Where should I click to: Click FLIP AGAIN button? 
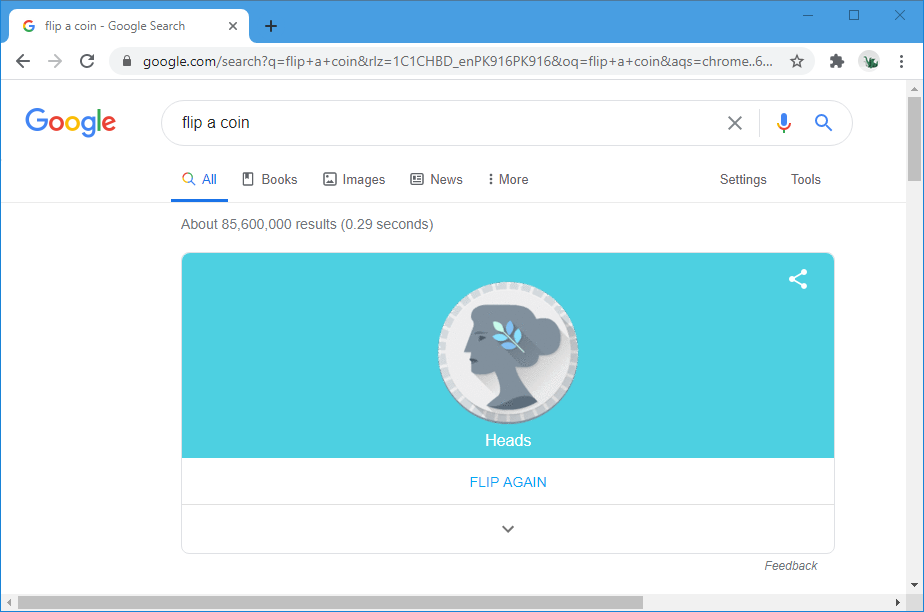(x=508, y=482)
